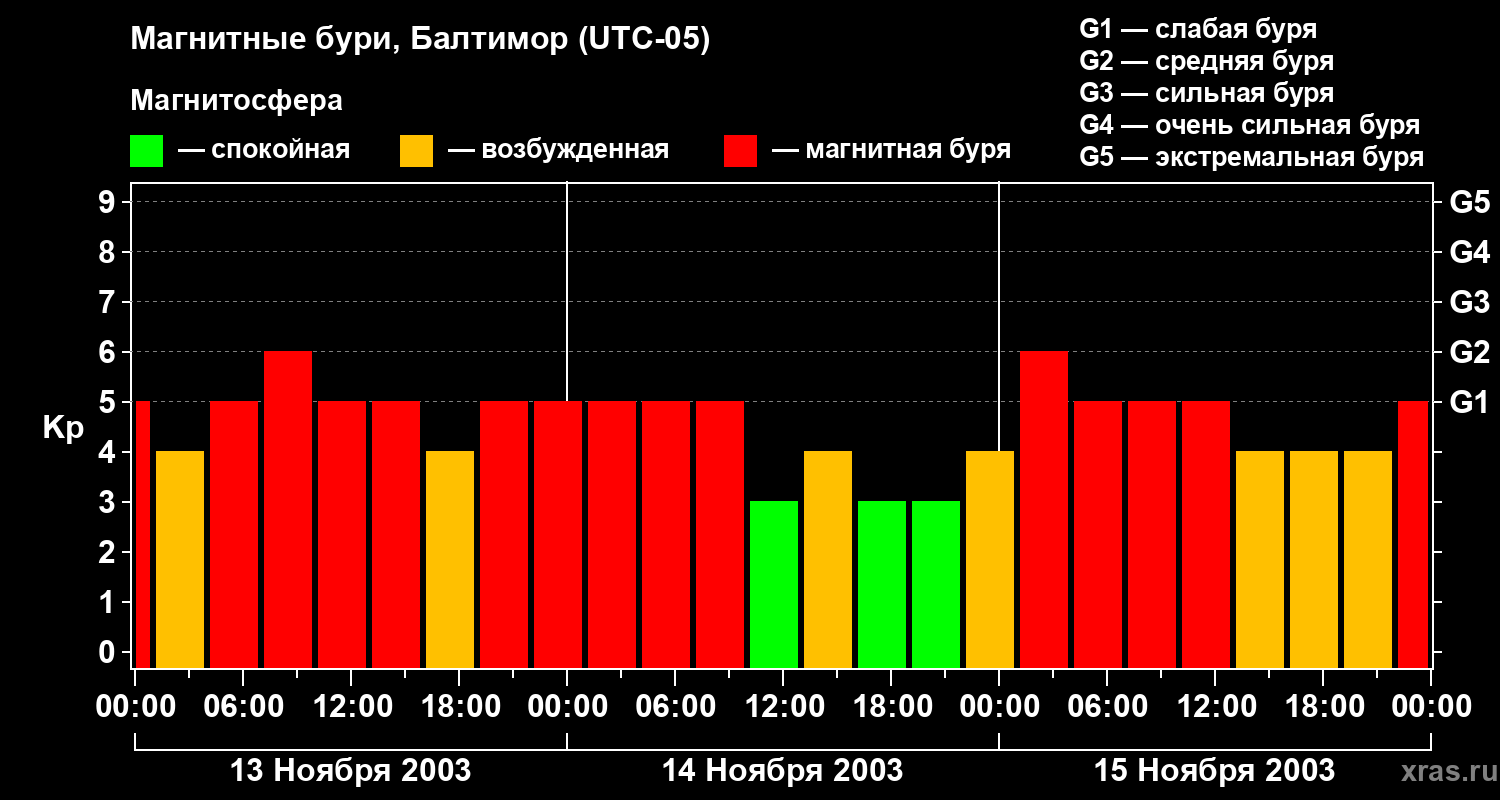Click the last red bar on 15 November
1500x800 pixels.
pos(1412,534)
